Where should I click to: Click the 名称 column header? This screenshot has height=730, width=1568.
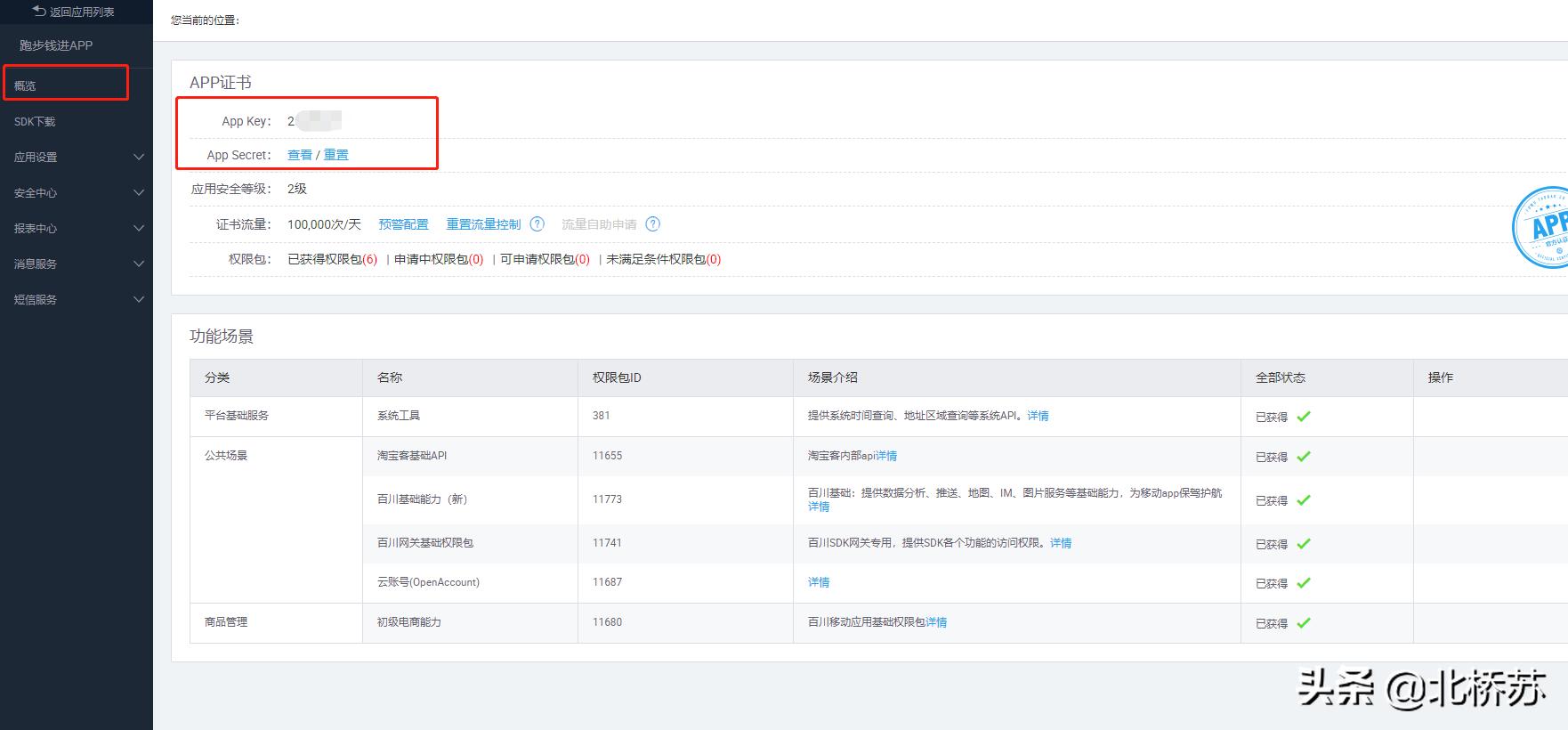[390, 377]
